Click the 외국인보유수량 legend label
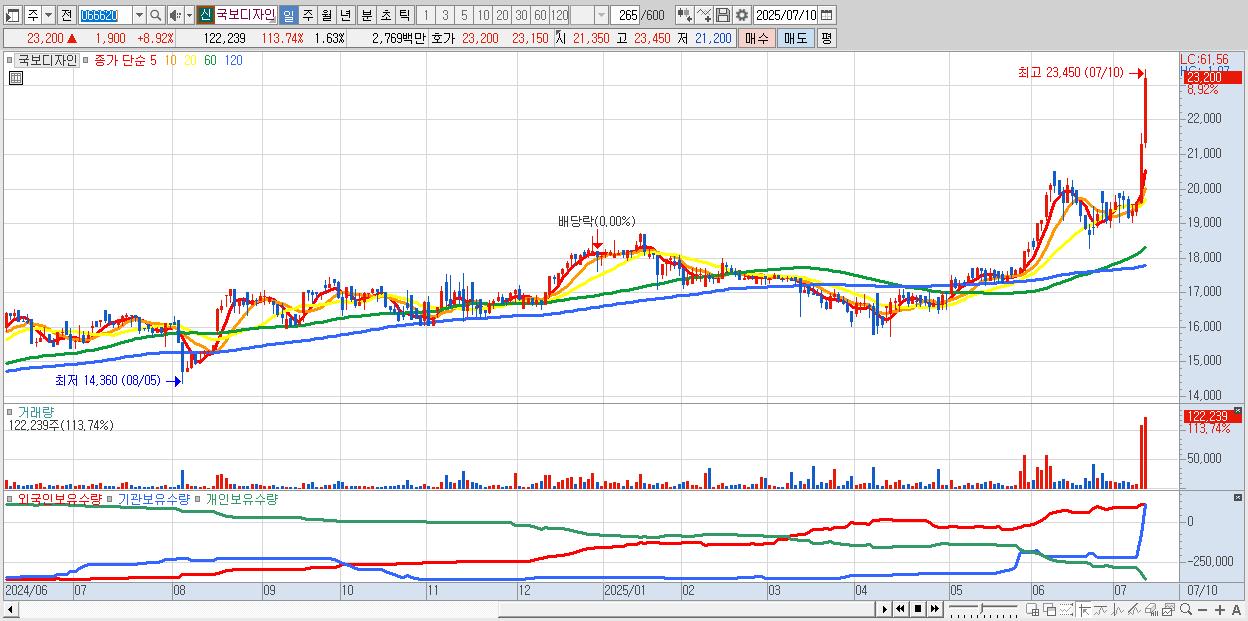This screenshot has height=621, width=1248. [x=60, y=498]
